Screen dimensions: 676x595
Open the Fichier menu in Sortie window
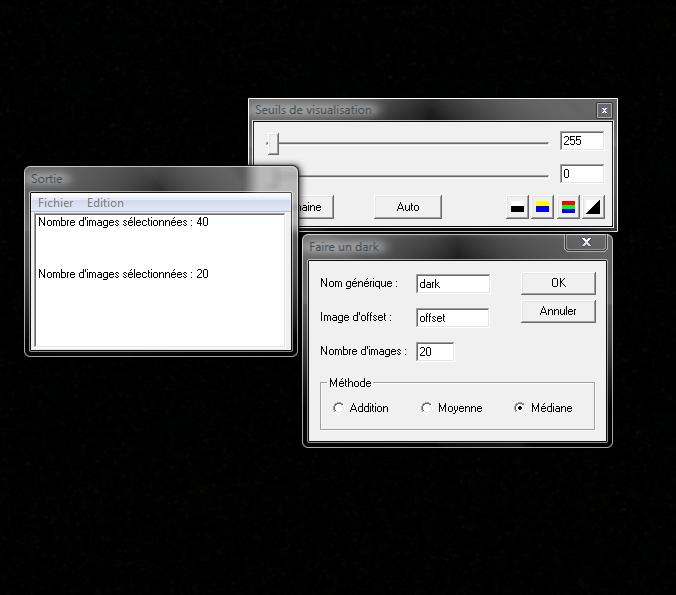55,203
